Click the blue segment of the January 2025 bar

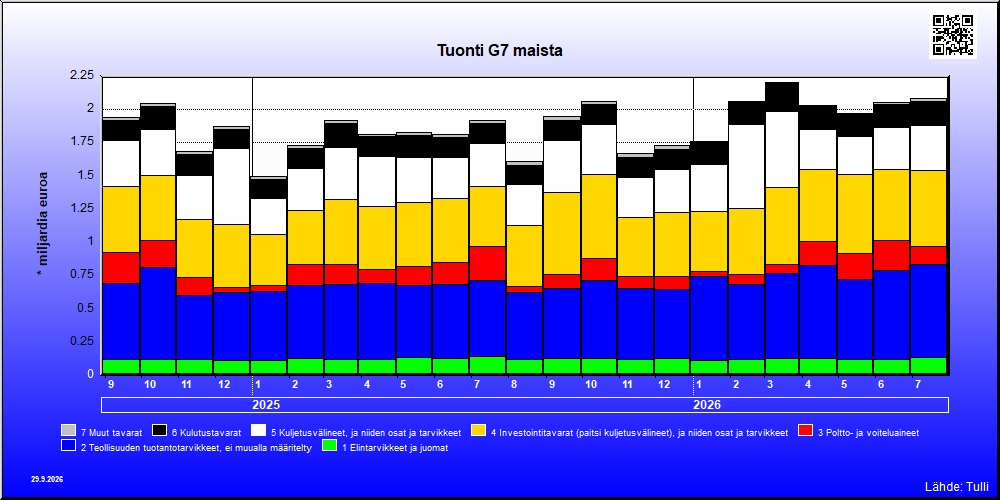(268, 326)
